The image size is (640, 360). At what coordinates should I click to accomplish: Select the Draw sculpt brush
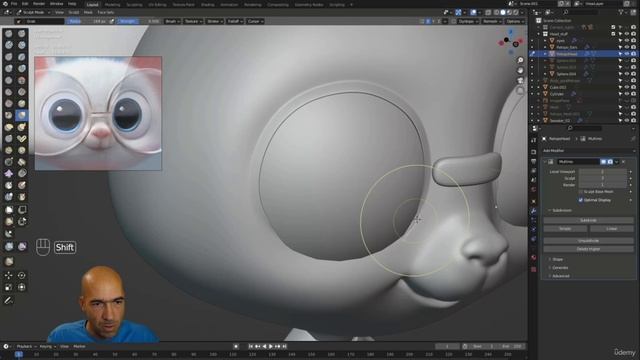tap(9, 33)
